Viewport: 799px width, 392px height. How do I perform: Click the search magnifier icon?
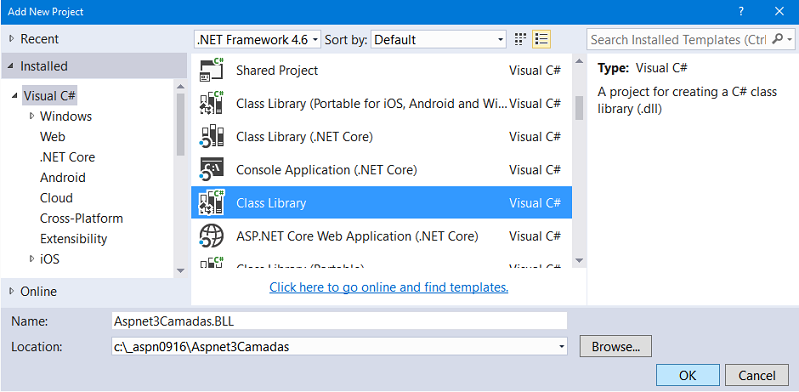point(777,39)
